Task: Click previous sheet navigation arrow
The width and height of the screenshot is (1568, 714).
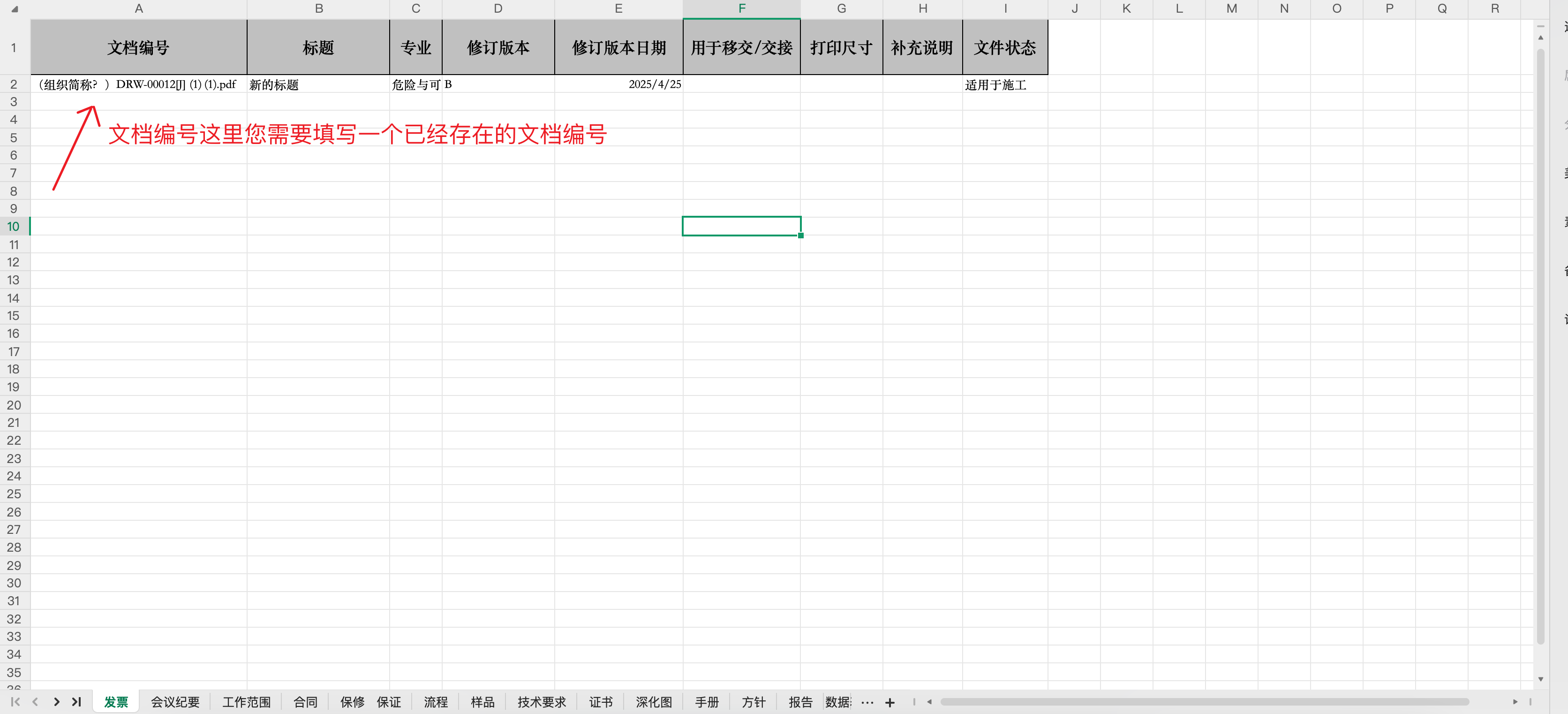Action: click(35, 702)
